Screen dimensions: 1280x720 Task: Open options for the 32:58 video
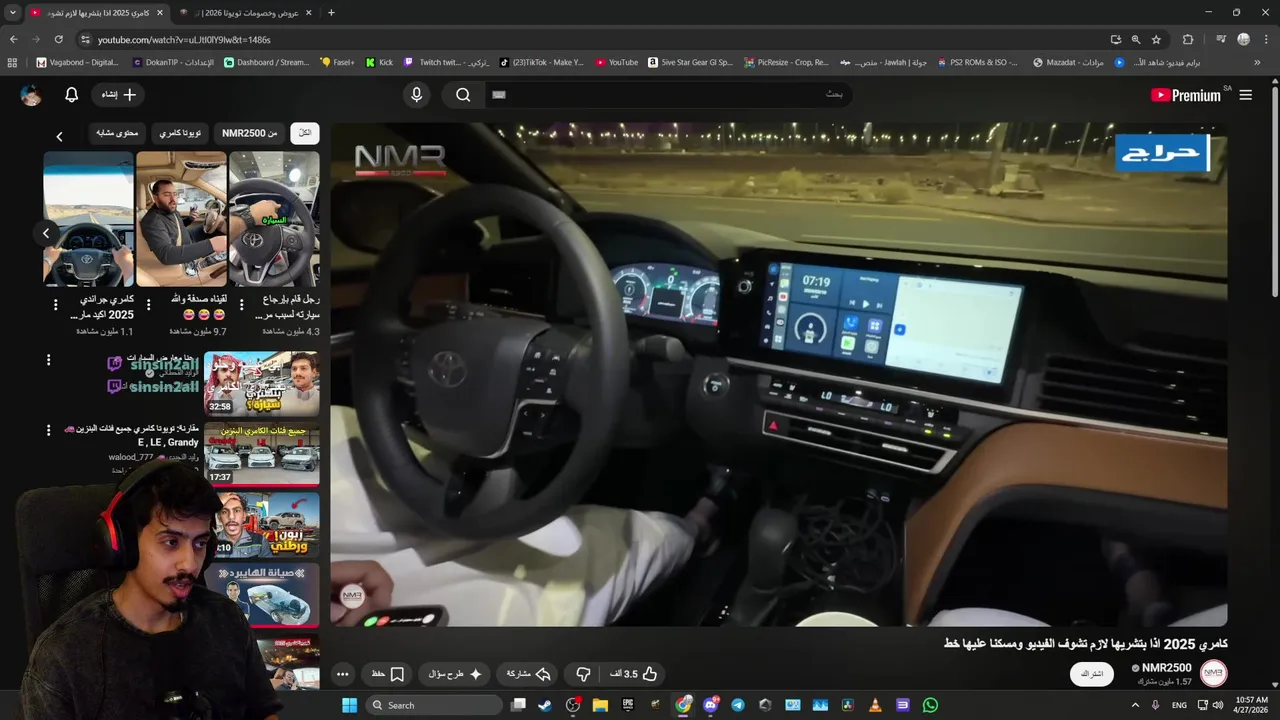tap(48, 360)
